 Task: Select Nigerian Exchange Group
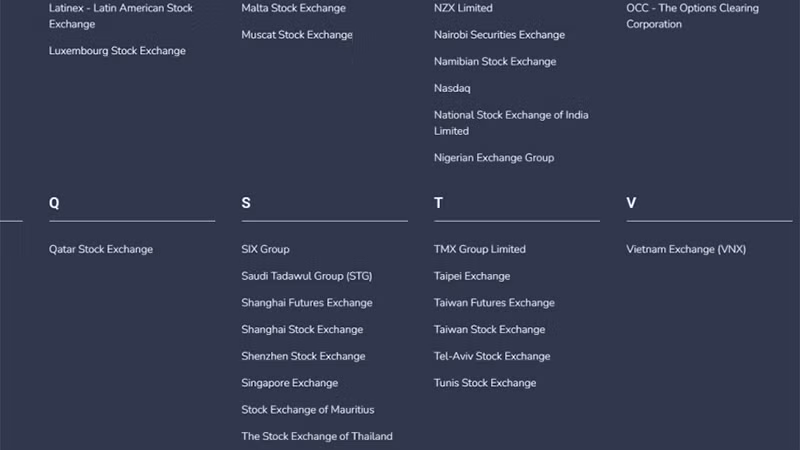click(x=494, y=158)
